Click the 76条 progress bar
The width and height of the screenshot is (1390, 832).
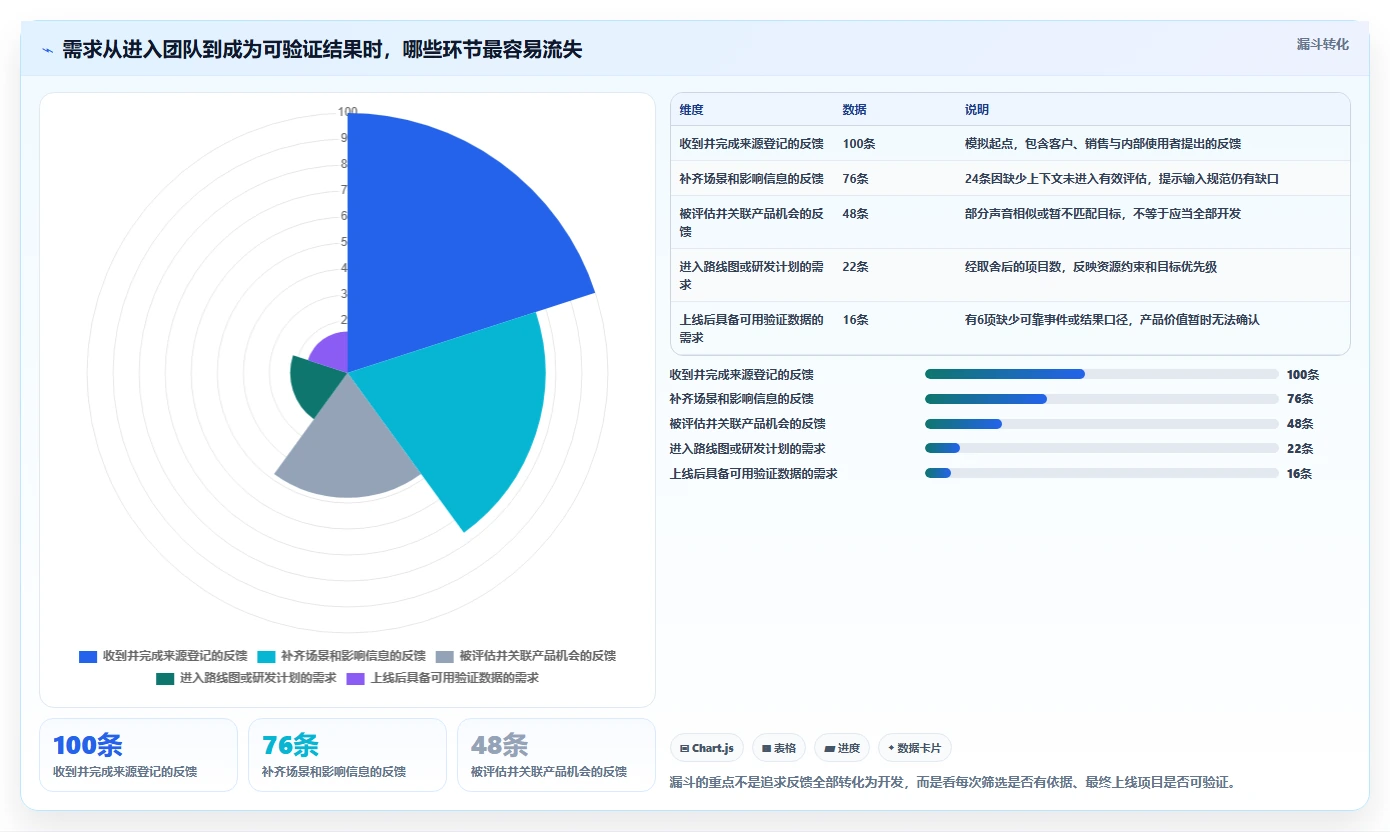(x=1102, y=399)
